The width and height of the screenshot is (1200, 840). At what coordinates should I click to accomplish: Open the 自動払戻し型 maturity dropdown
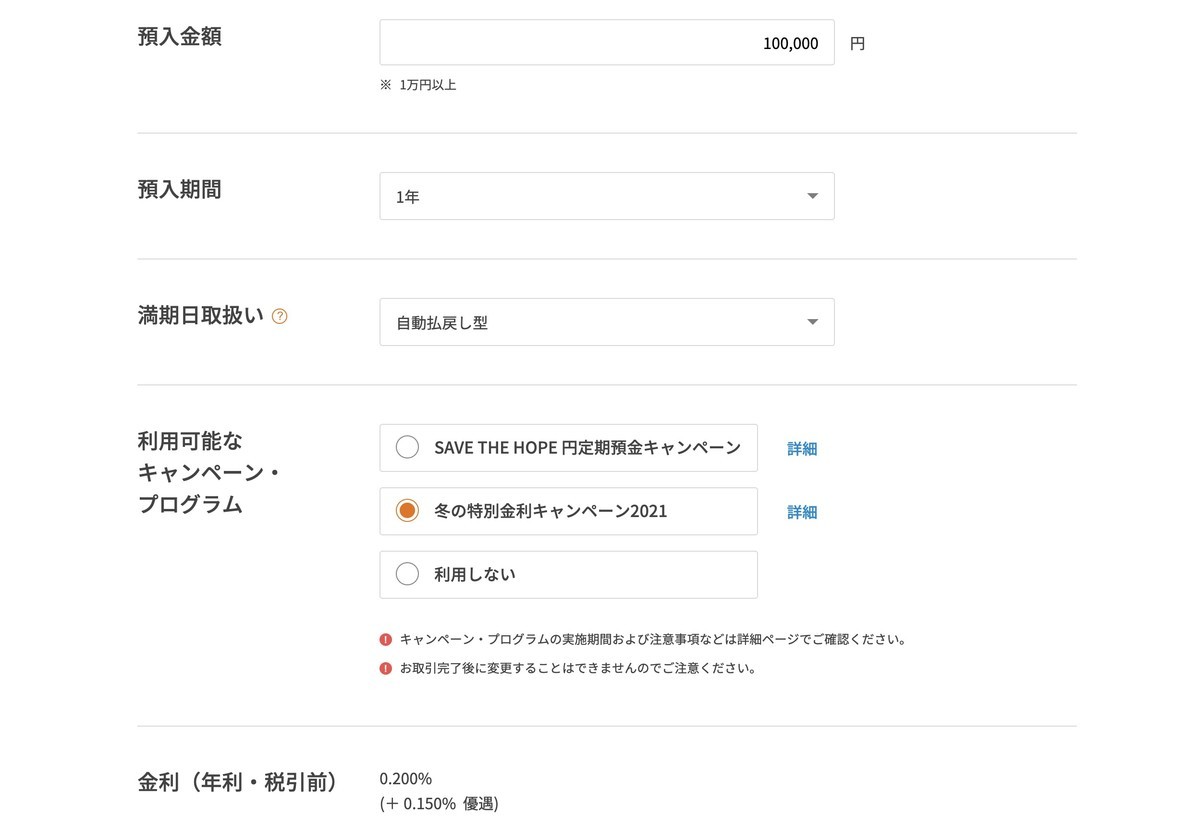[x=607, y=322]
